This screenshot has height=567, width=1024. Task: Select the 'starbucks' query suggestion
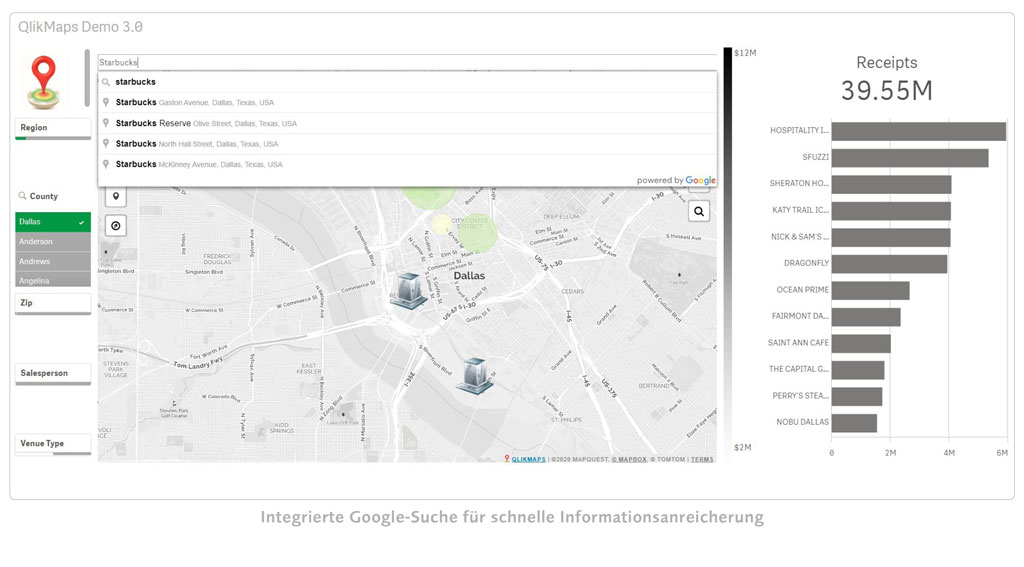408,82
